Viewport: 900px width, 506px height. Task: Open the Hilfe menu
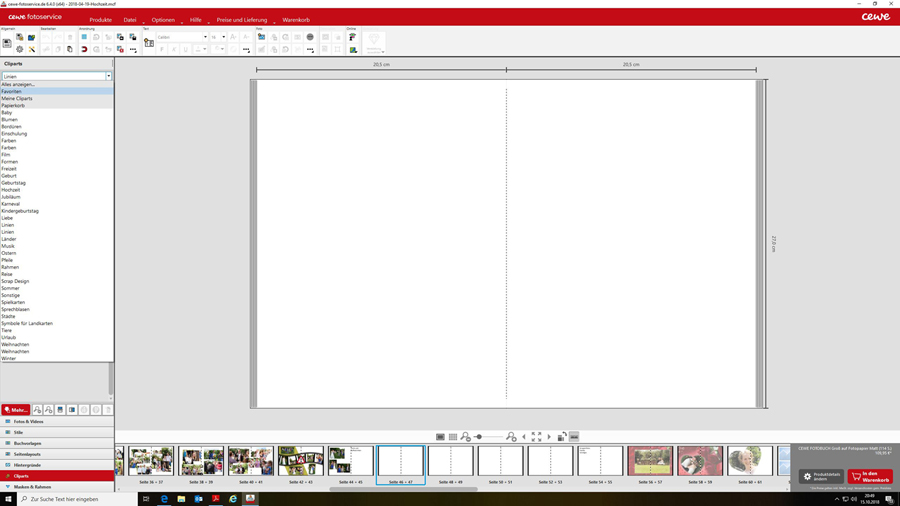pyautogui.click(x=196, y=20)
